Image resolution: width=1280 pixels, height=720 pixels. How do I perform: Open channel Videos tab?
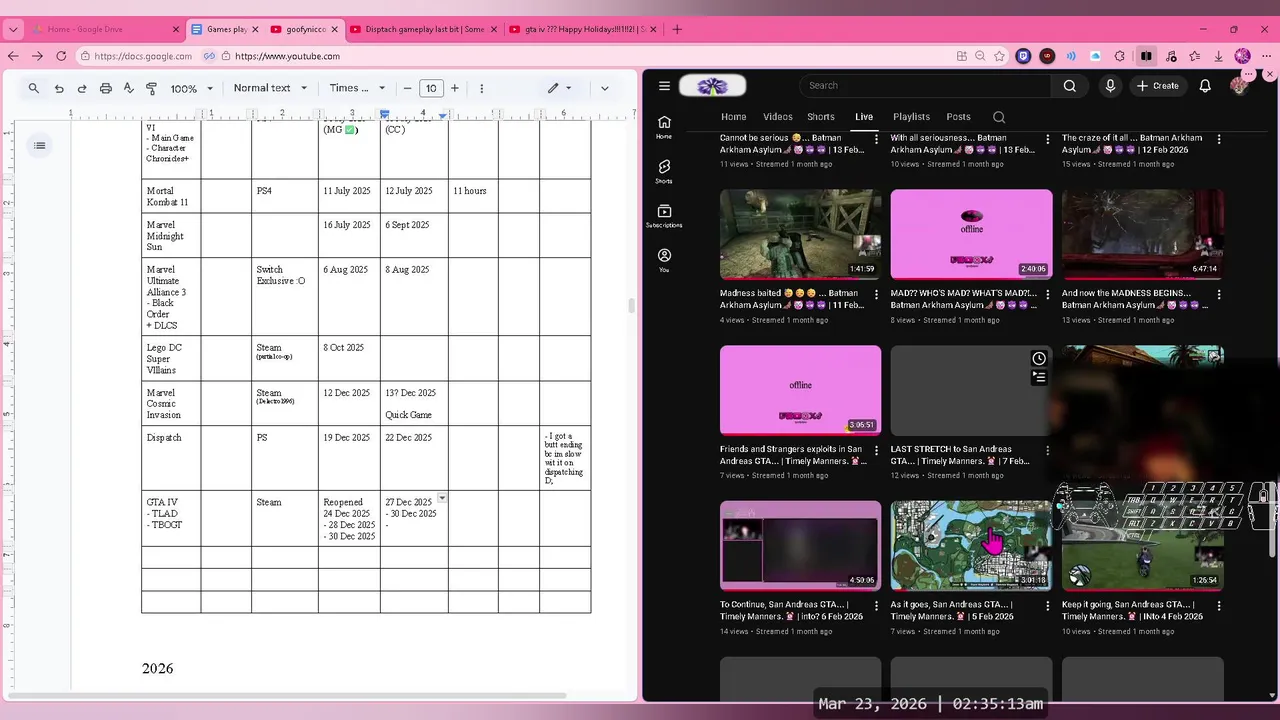pos(778,117)
